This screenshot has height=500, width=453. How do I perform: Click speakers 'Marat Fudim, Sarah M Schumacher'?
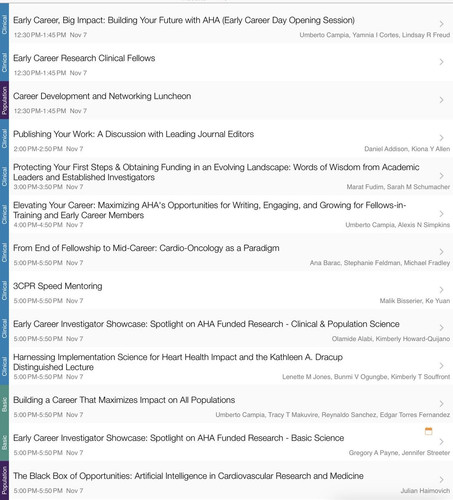[398, 187]
